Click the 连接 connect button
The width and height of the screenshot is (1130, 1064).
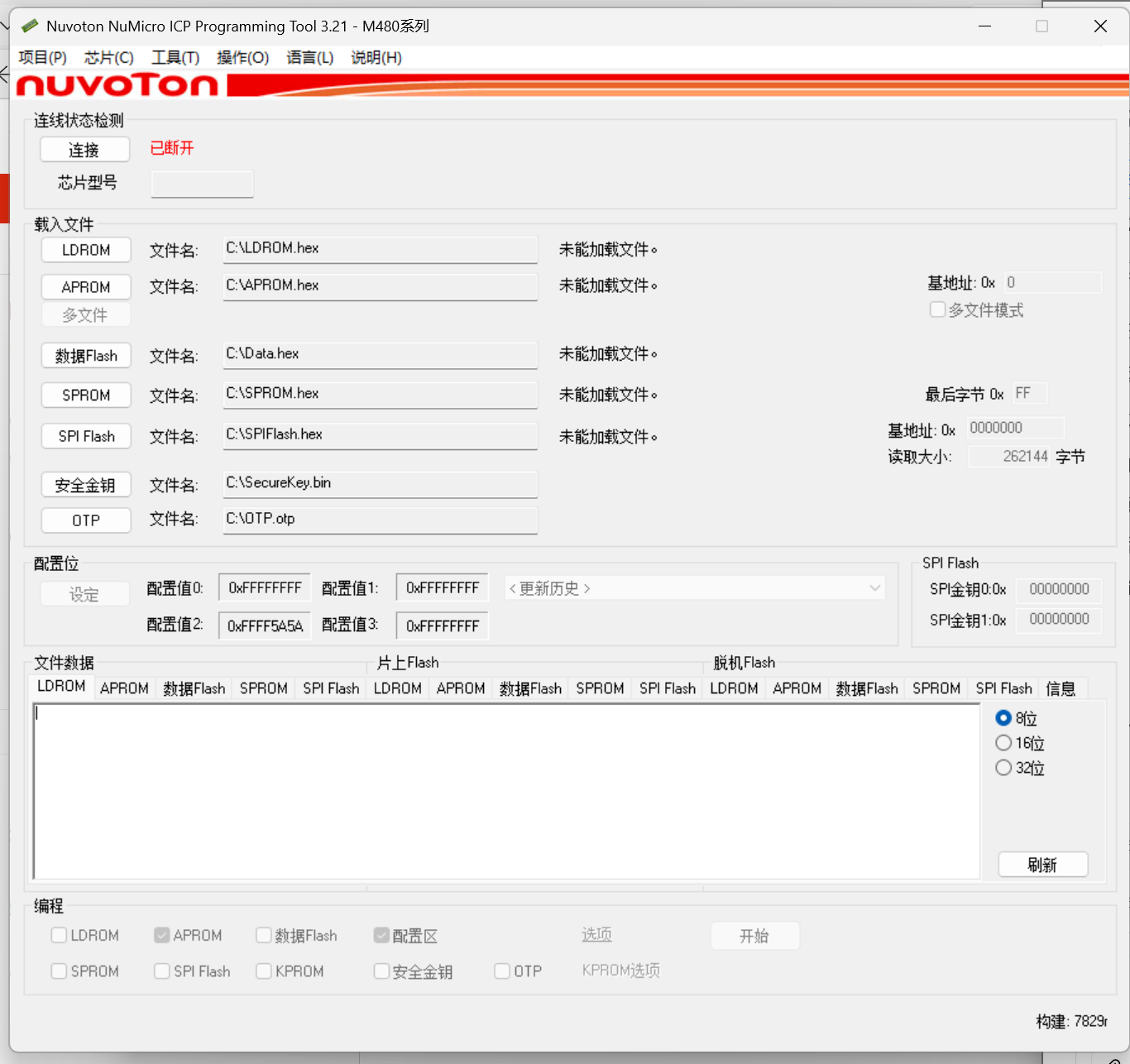click(84, 150)
